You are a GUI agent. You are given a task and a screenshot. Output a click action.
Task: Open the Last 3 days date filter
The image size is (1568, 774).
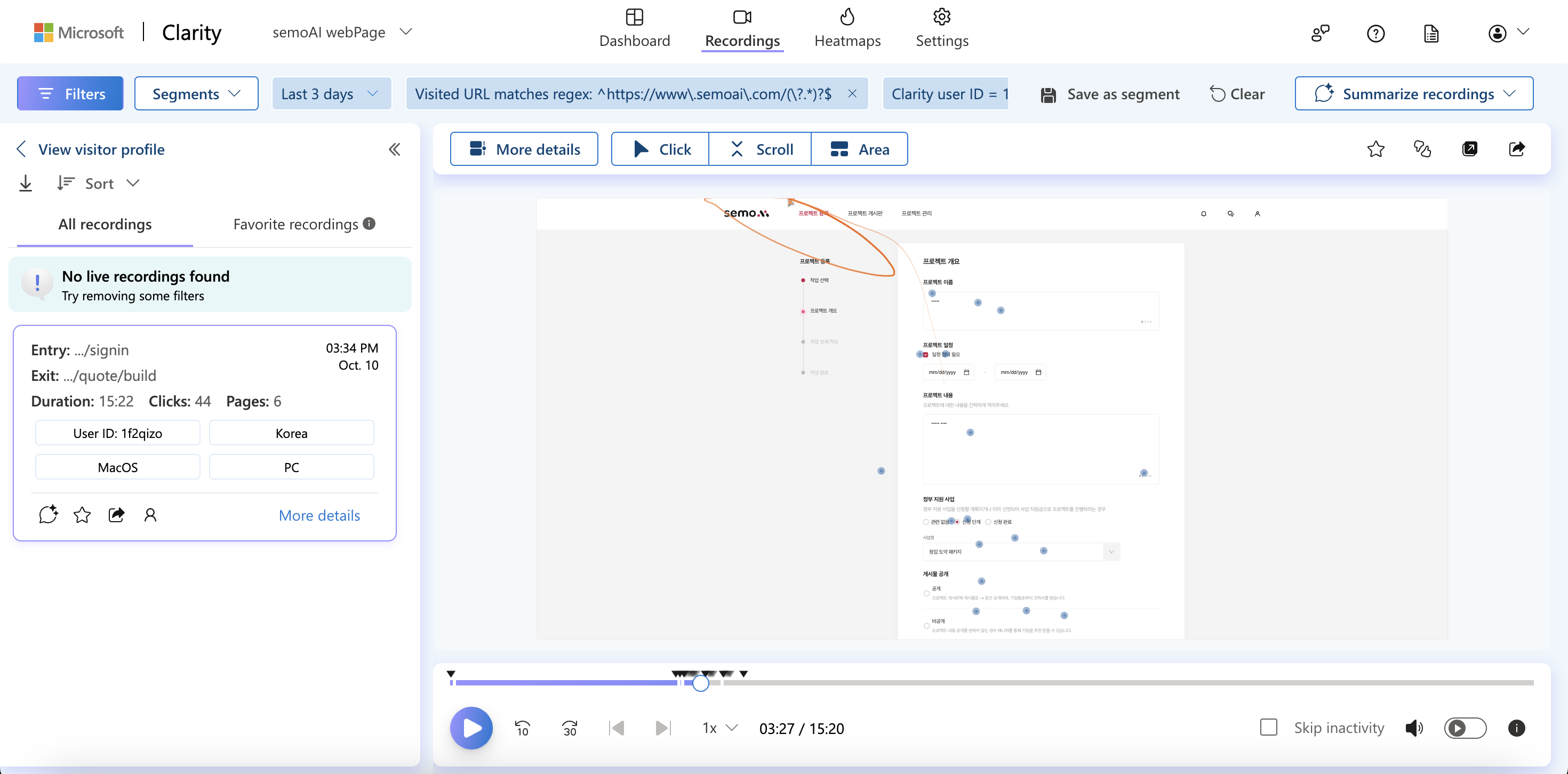click(x=331, y=94)
